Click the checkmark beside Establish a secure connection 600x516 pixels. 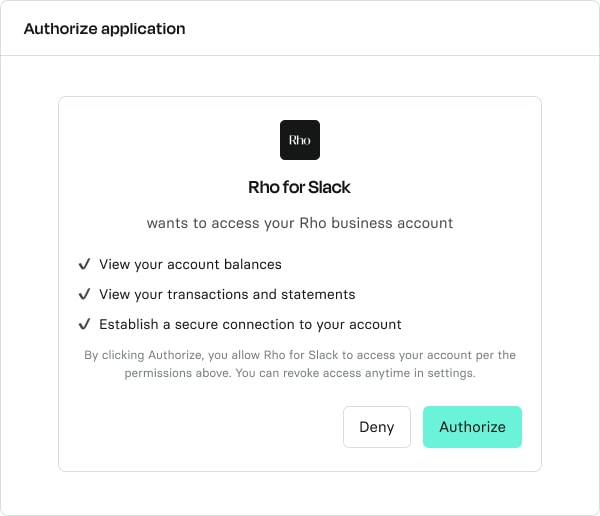click(x=84, y=324)
